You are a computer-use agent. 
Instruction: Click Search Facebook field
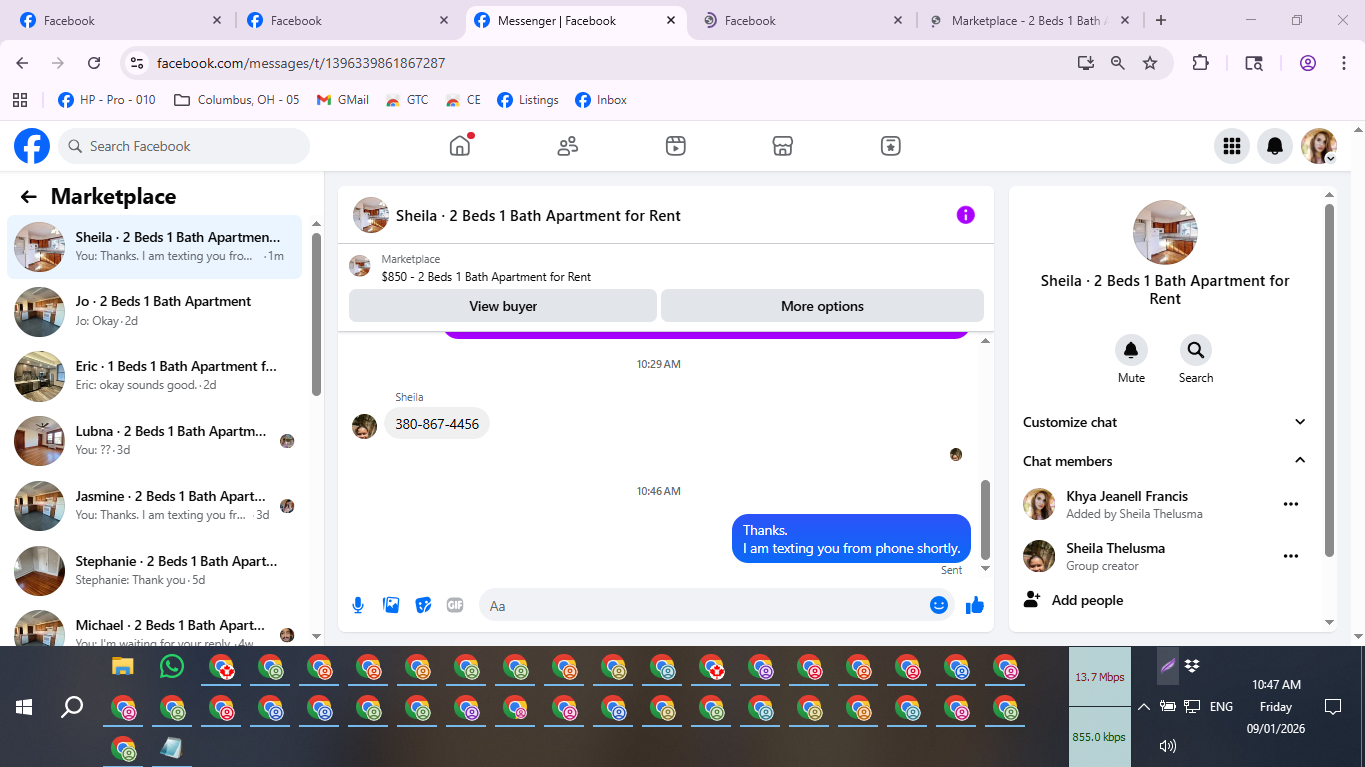pyautogui.click(x=184, y=146)
